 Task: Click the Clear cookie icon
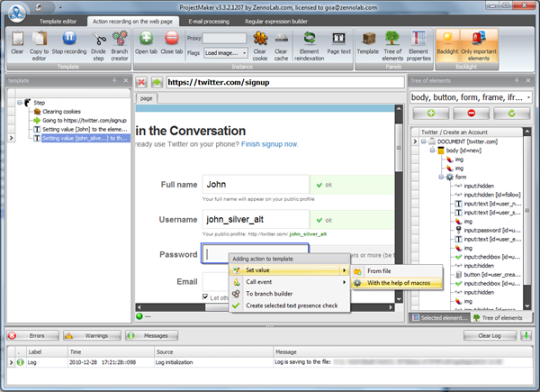260,38
